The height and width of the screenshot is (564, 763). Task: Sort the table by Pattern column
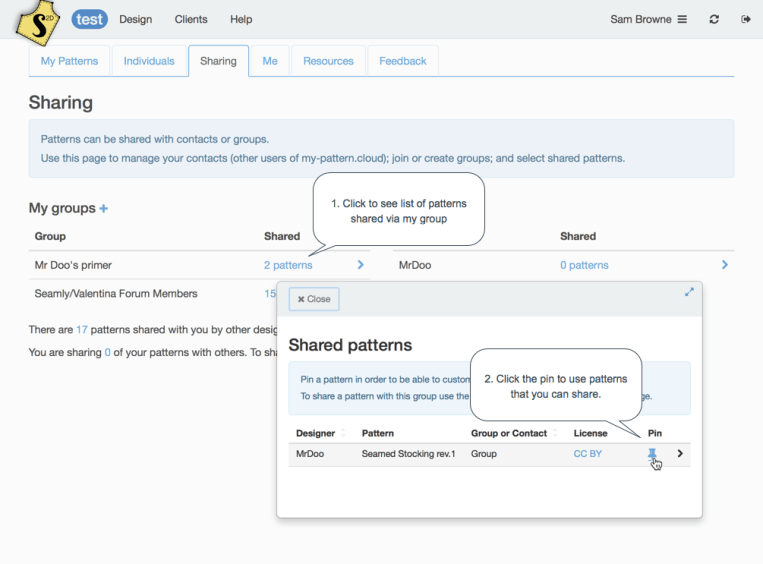click(378, 433)
